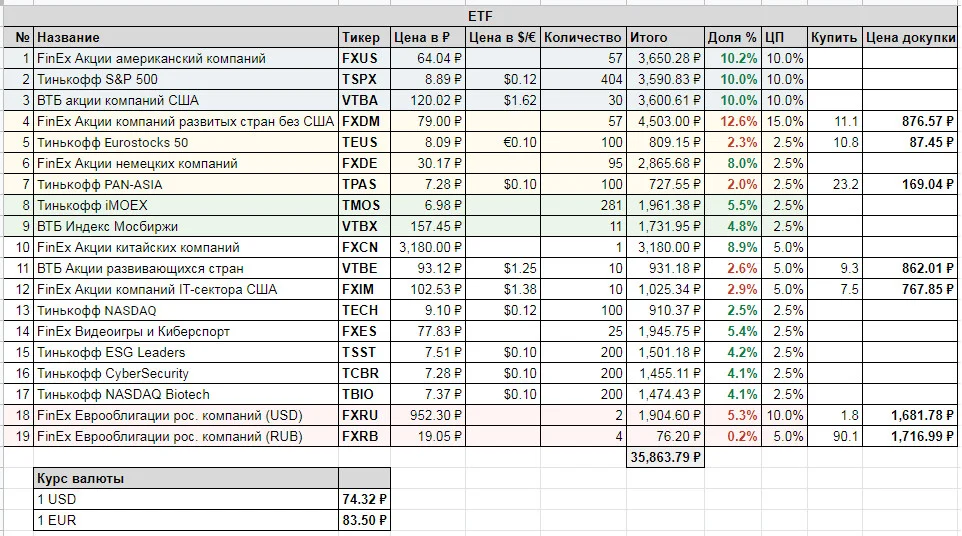Select grand total cell 35,863.79 ₽

[665, 457]
